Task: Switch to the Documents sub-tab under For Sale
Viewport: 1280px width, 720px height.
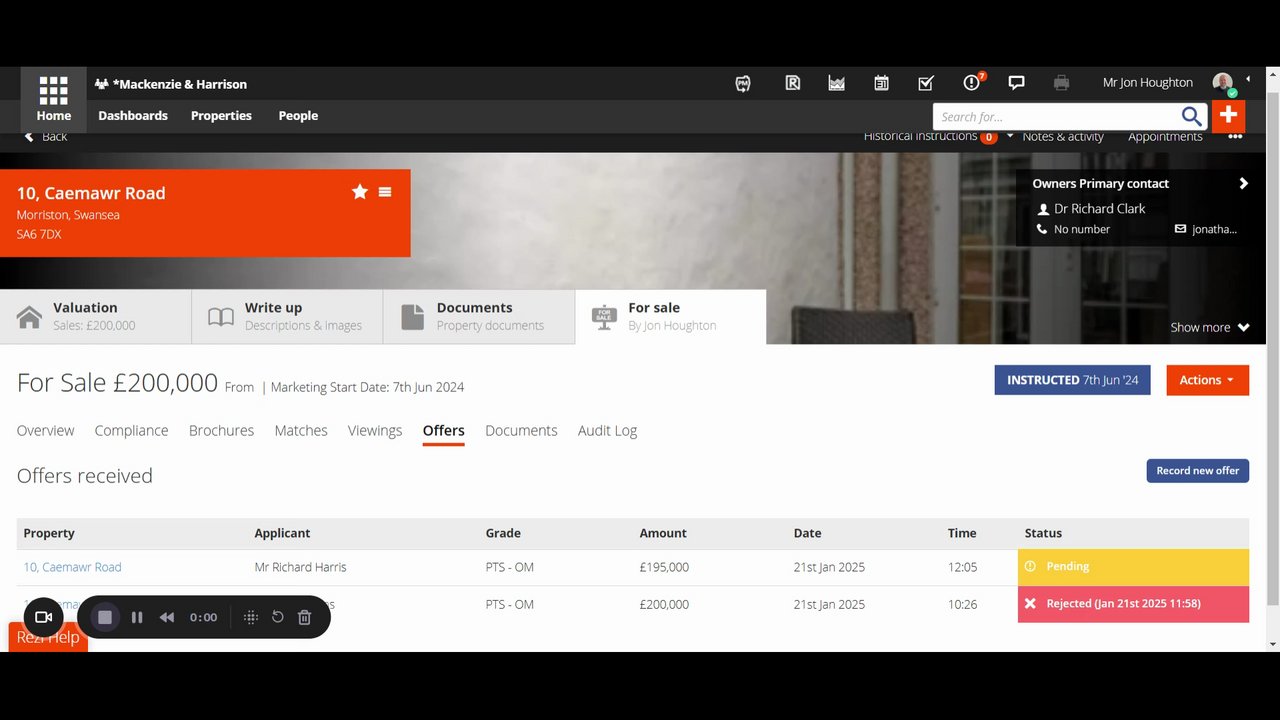Action: point(521,431)
